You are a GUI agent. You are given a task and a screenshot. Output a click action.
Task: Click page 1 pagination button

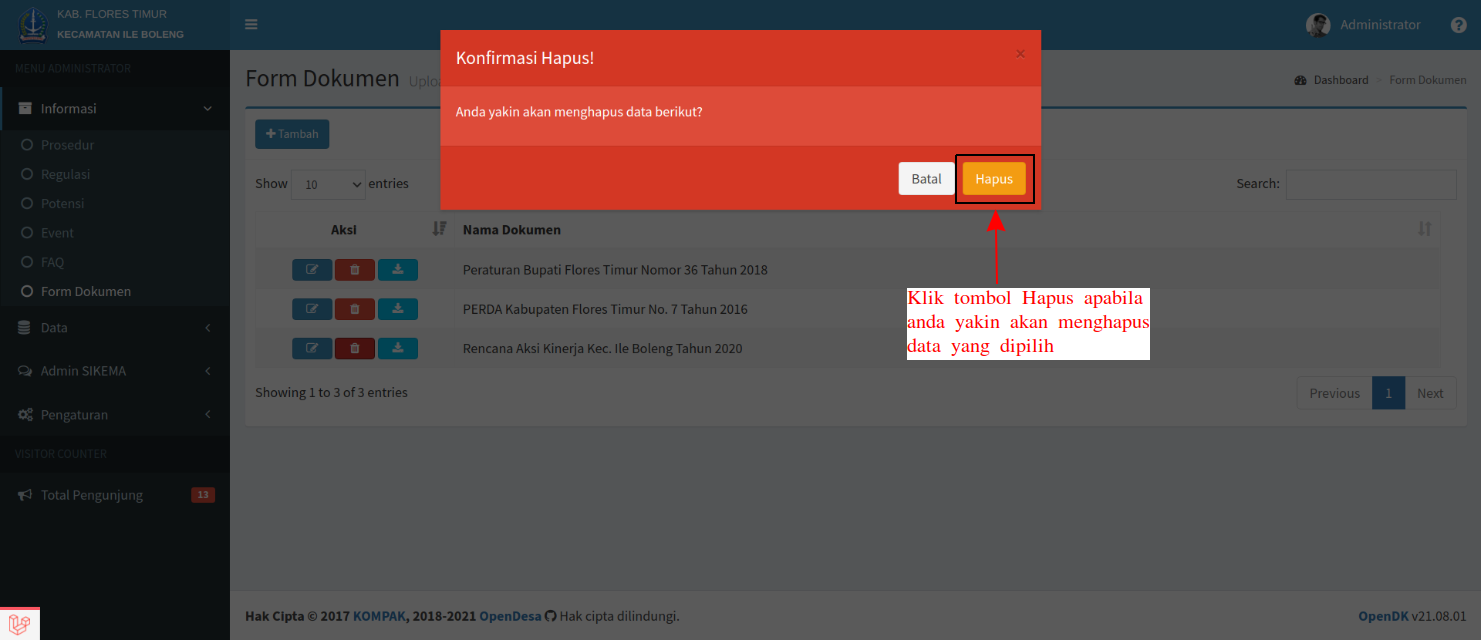click(1388, 393)
